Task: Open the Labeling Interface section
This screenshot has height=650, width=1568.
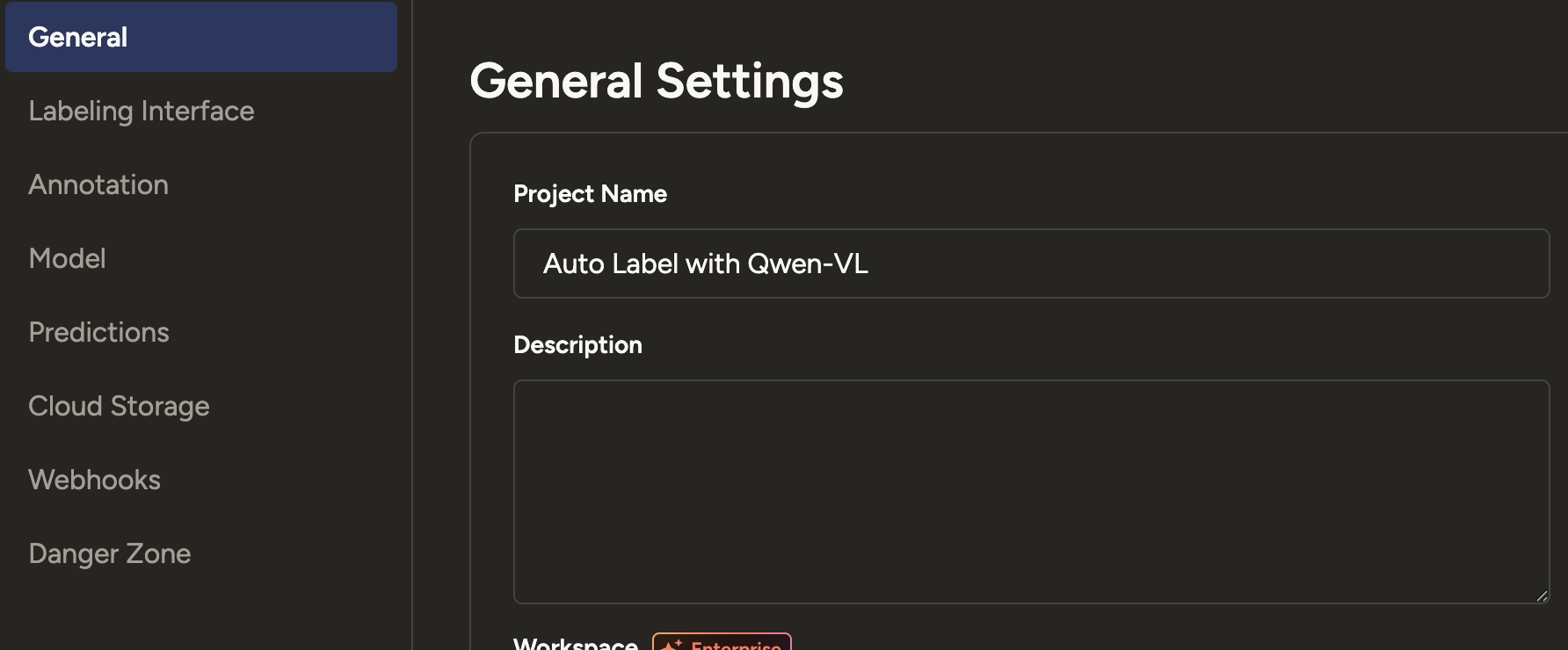Action: tap(141, 111)
